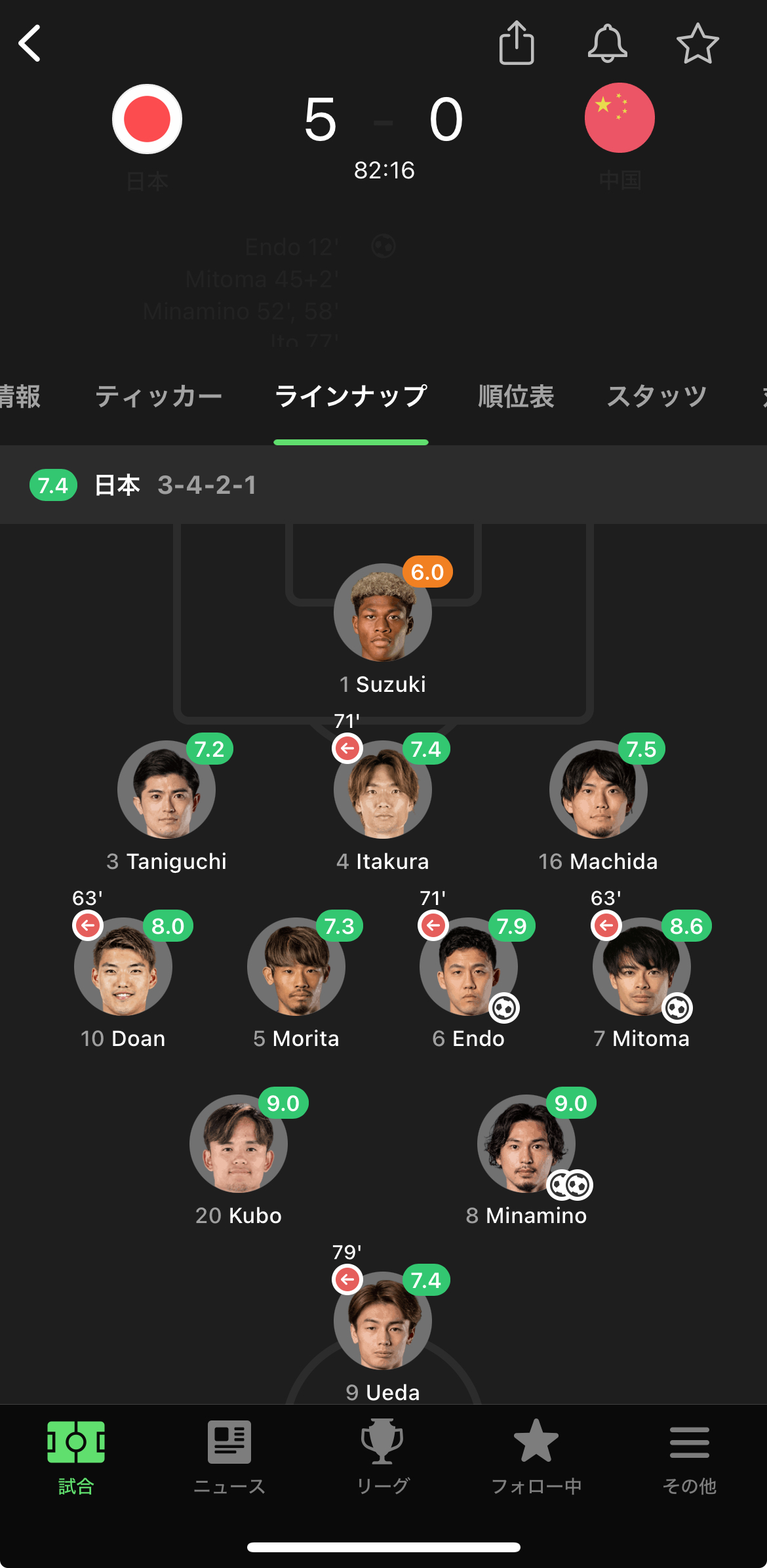767x1568 pixels.
Task: Open Suzuki goalkeeper player photo
Action: coord(382,613)
